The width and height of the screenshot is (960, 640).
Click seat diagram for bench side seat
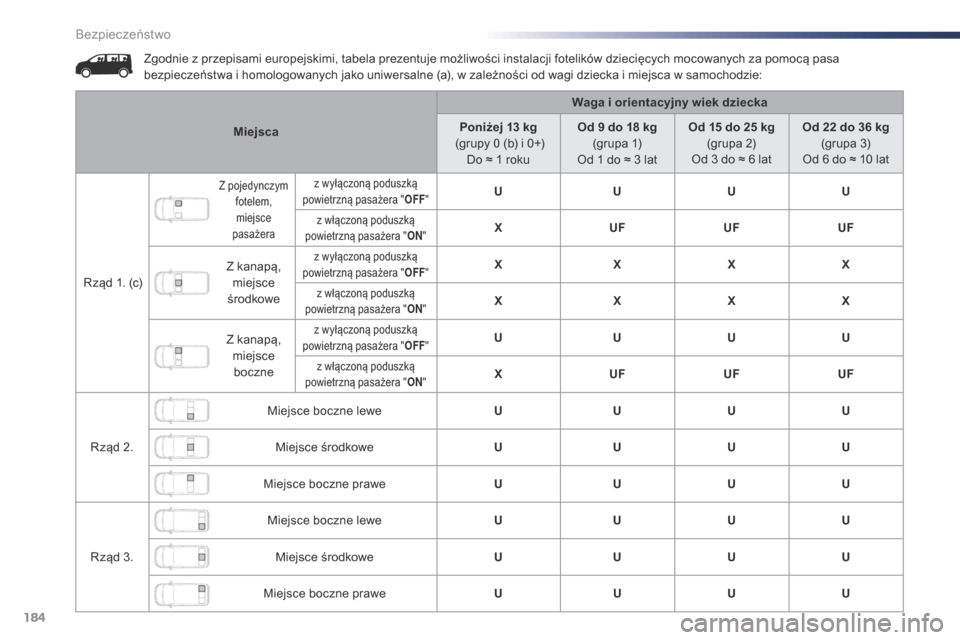(182, 356)
